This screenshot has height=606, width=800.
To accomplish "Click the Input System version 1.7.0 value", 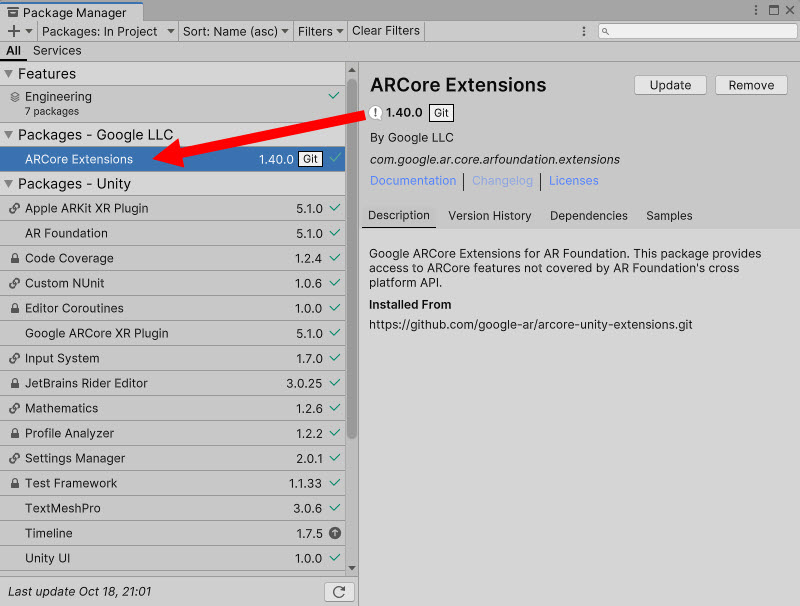I will pyautogui.click(x=309, y=359).
